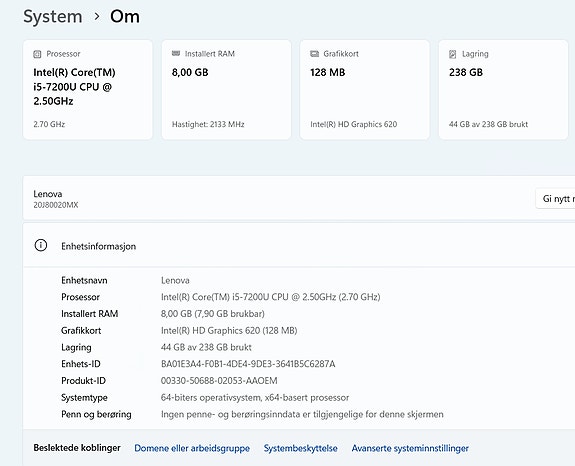The width and height of the screenshot is (575, 466).
Task: Go back to System breadcrumb
Action: point(53,16)
